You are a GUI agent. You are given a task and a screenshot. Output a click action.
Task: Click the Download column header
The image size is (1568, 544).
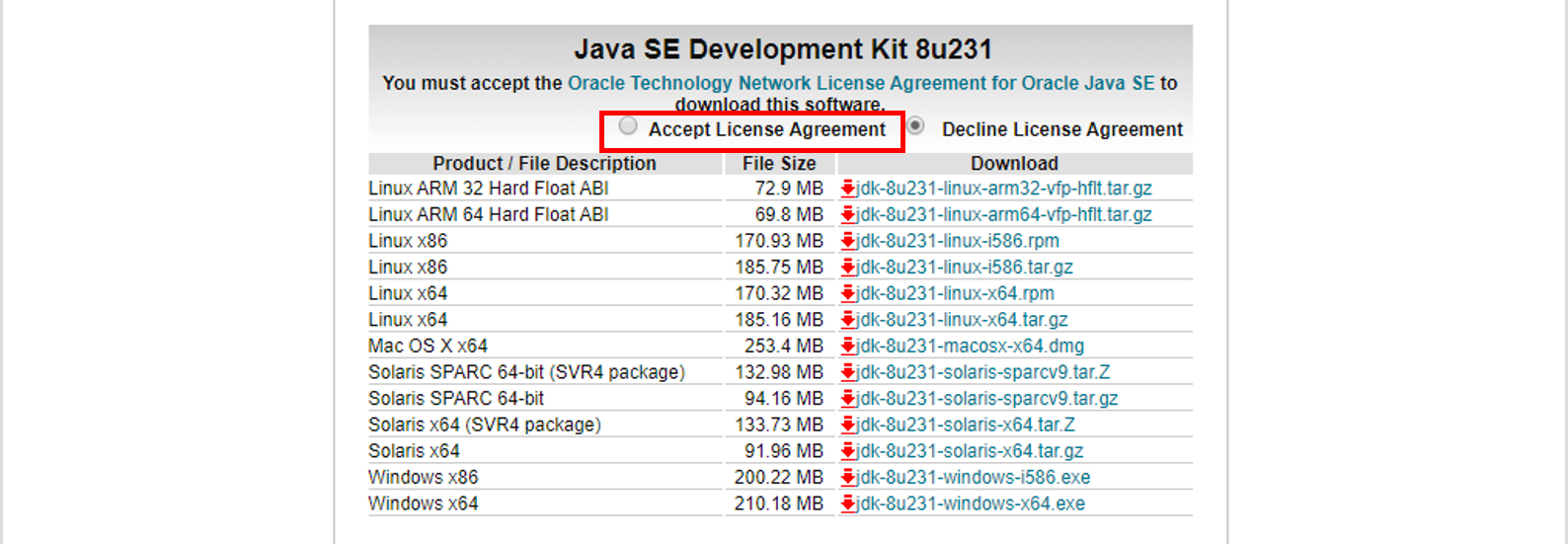tap(1014, 164)
